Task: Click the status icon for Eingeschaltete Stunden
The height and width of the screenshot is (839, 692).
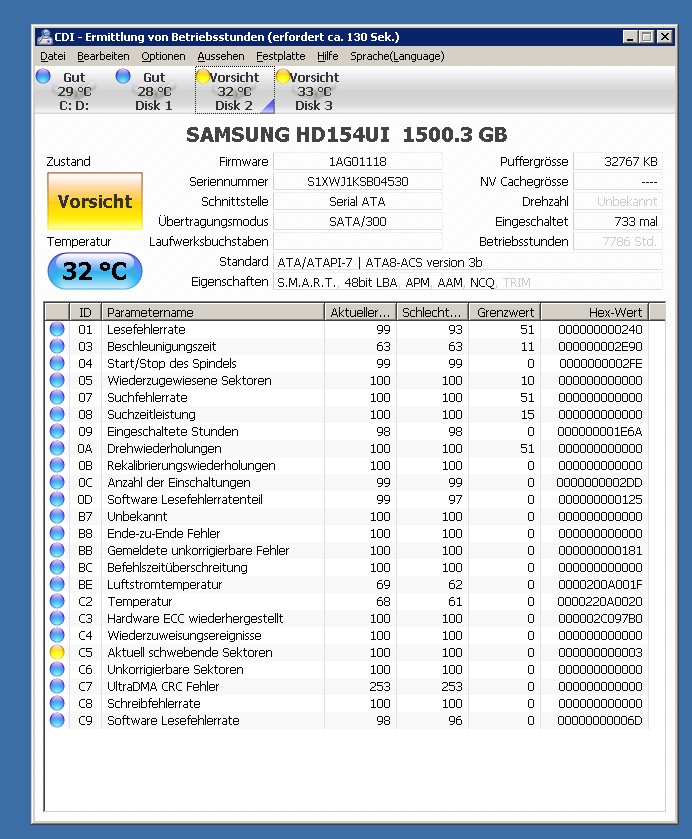Action: coord(57,431)
